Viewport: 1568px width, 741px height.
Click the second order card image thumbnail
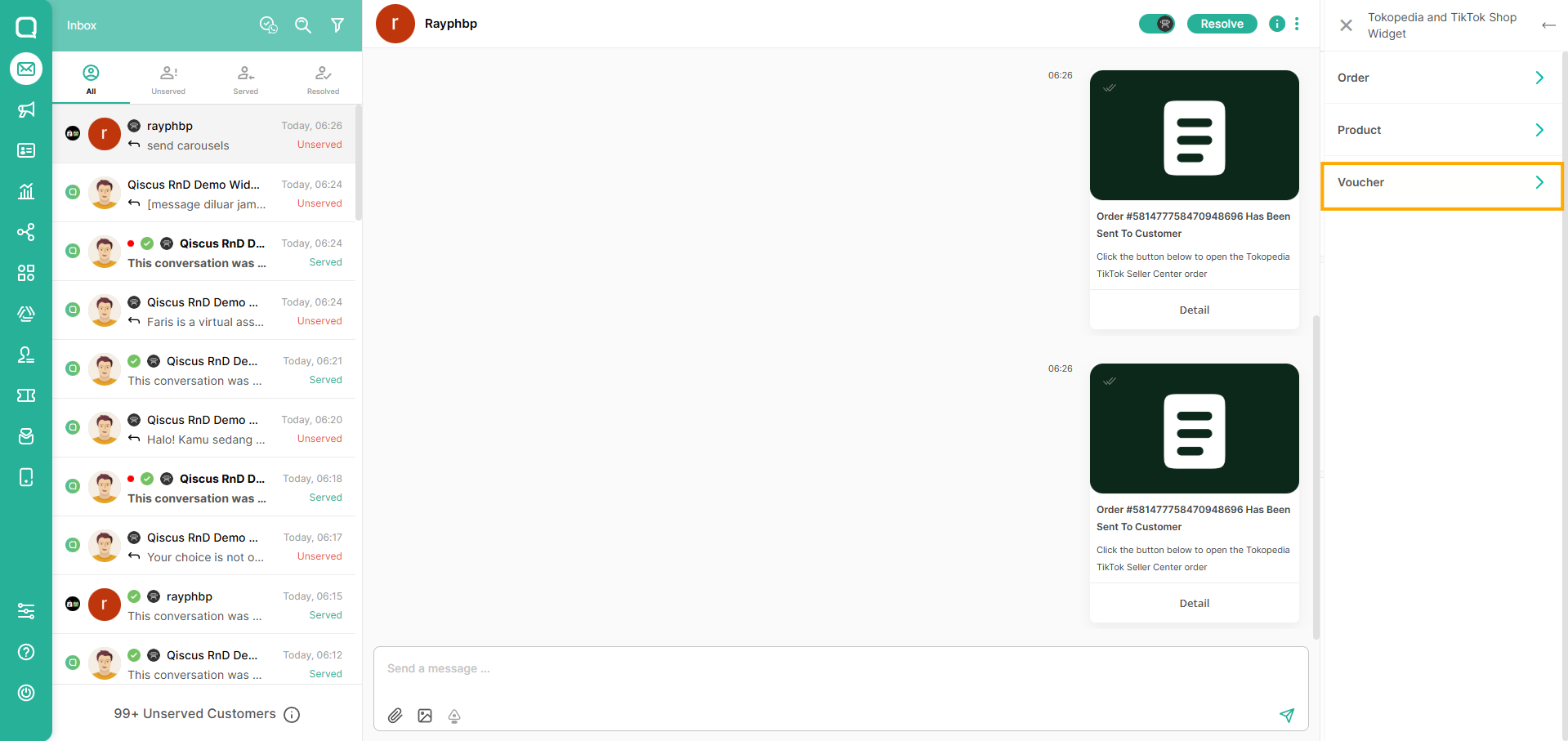click(x=1195, y=428)
